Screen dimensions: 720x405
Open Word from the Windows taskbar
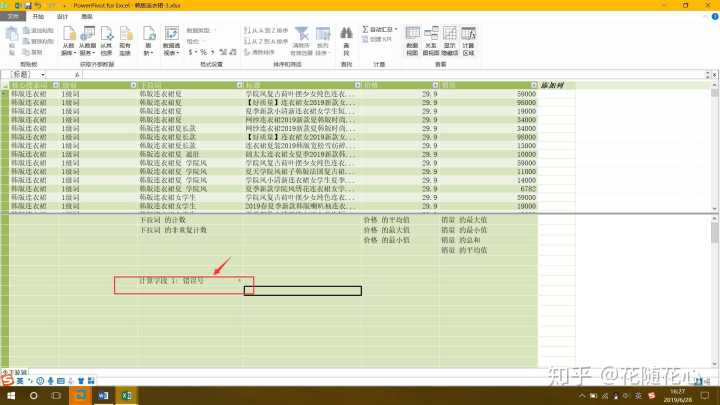(104, 396)
